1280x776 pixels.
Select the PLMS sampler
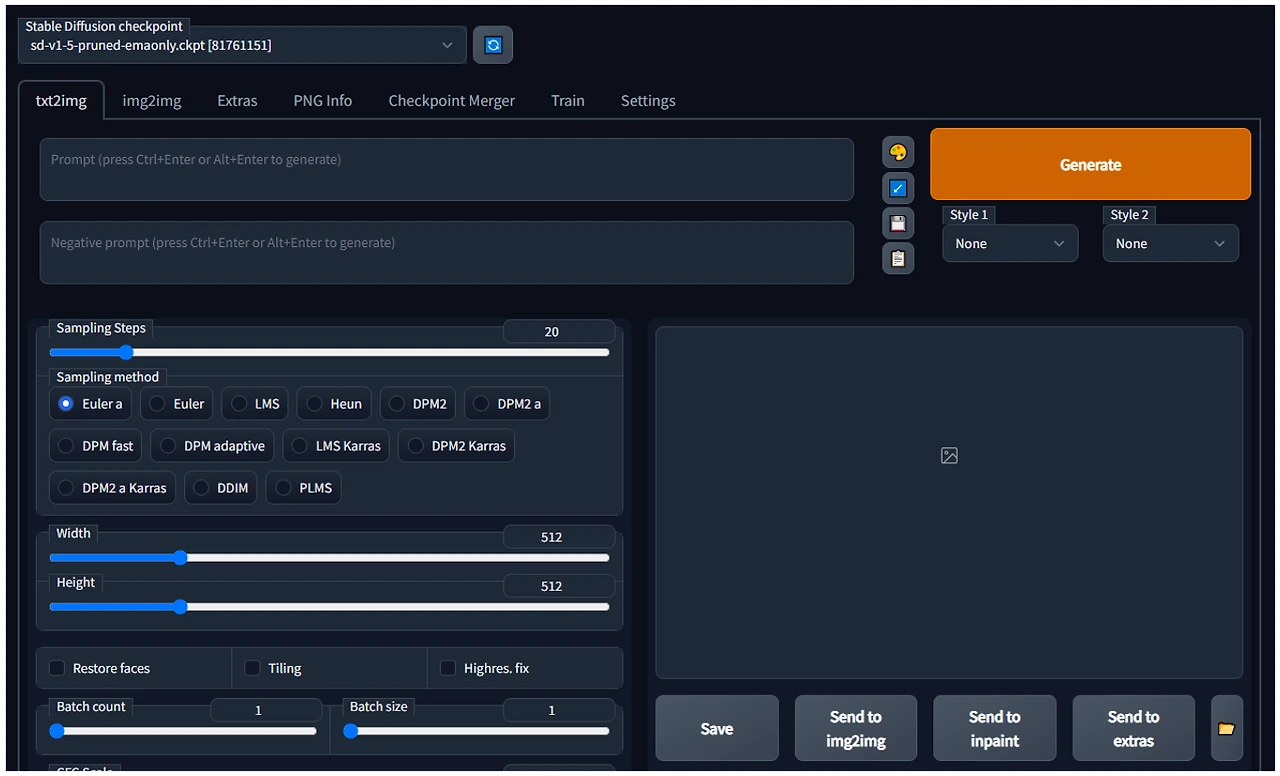click(x=303, y=488)
